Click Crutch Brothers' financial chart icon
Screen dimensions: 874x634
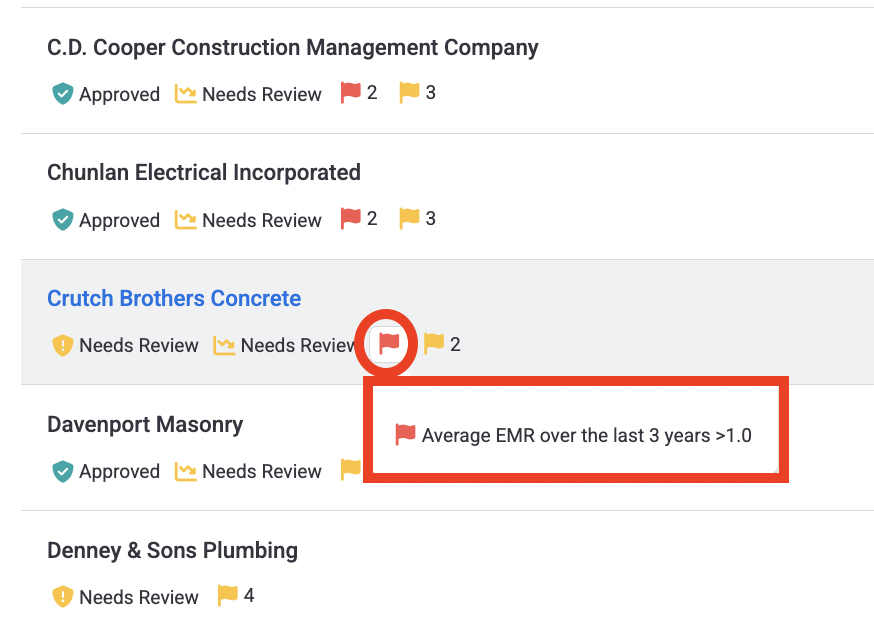click(224, 346)
